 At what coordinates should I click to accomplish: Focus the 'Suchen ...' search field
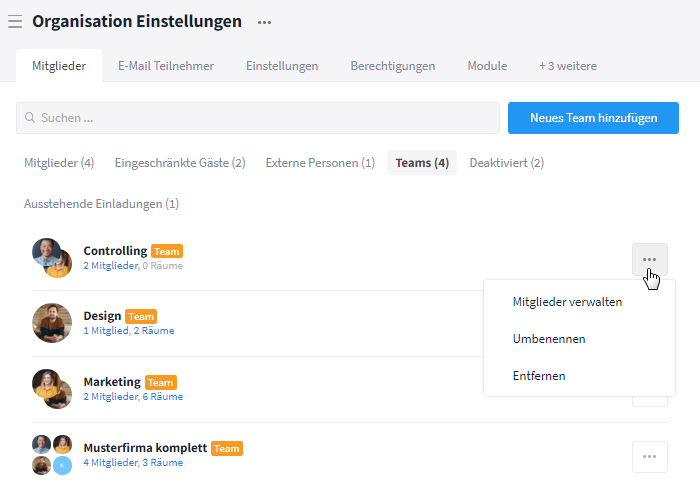pyautogui.click(x=258, y=118)
